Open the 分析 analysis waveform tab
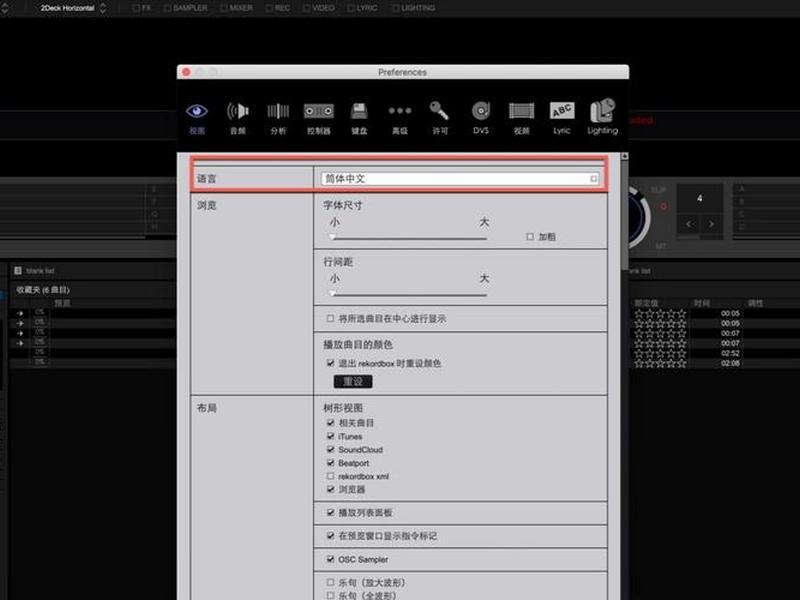Screen dimensions: 800x600 (278, 118)
